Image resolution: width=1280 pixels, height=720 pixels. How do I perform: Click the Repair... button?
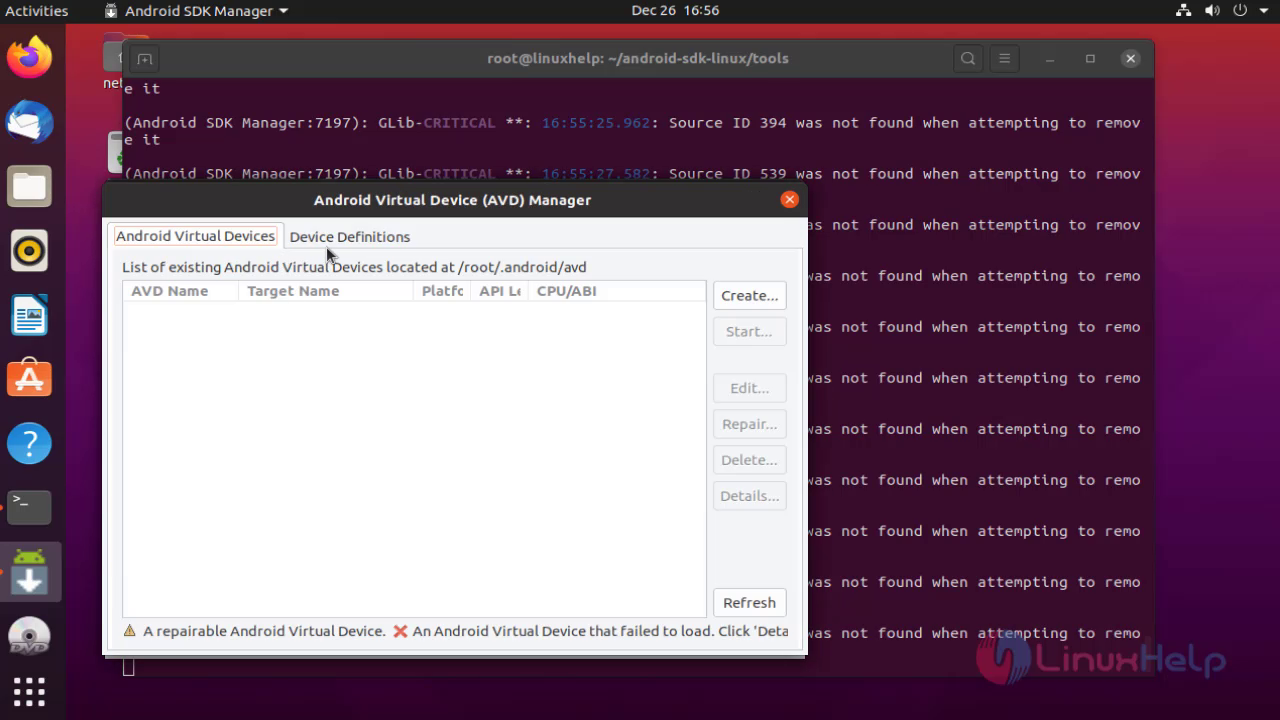tap(749, 424)
